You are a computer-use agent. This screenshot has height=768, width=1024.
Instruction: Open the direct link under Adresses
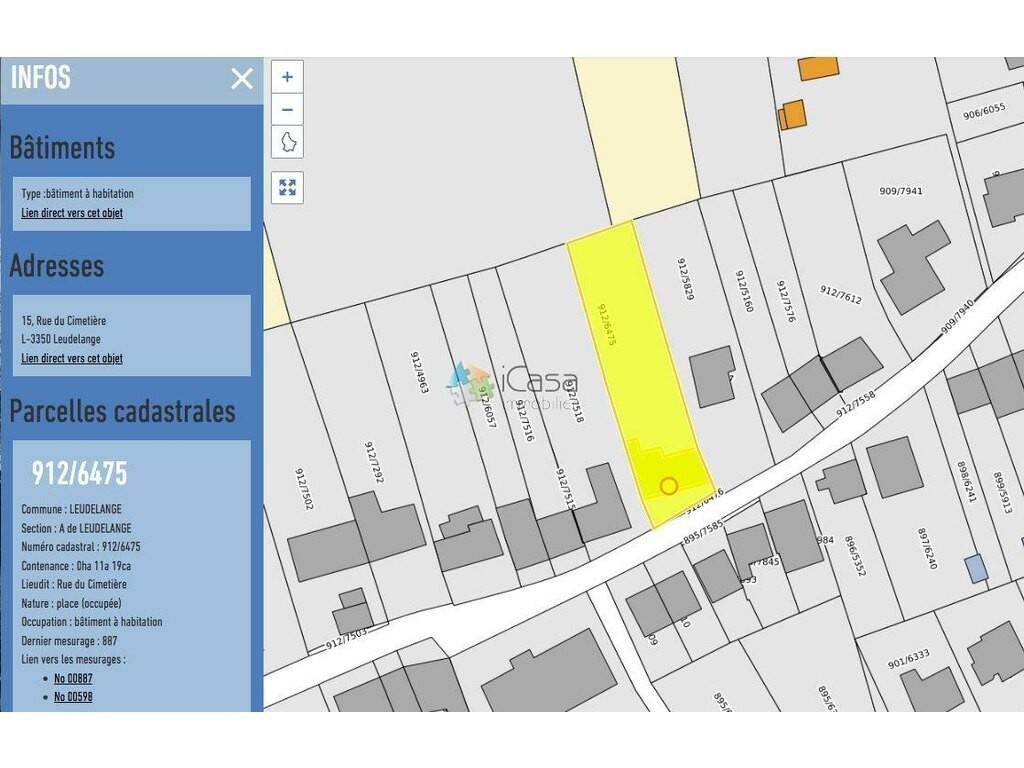point(72,358)
